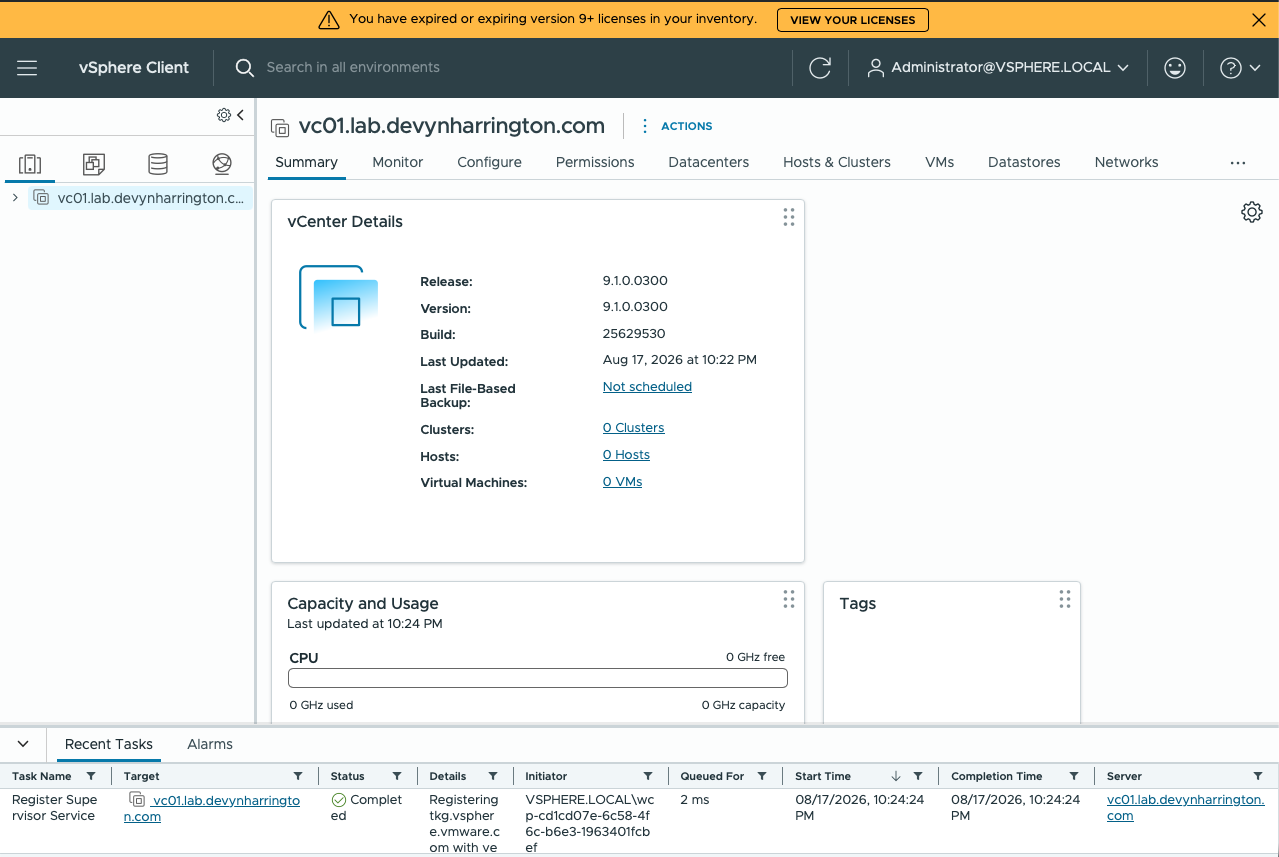Screen dimensions: 1279x857
Task: Open the smiley feedback icon
Action: 1175,68
